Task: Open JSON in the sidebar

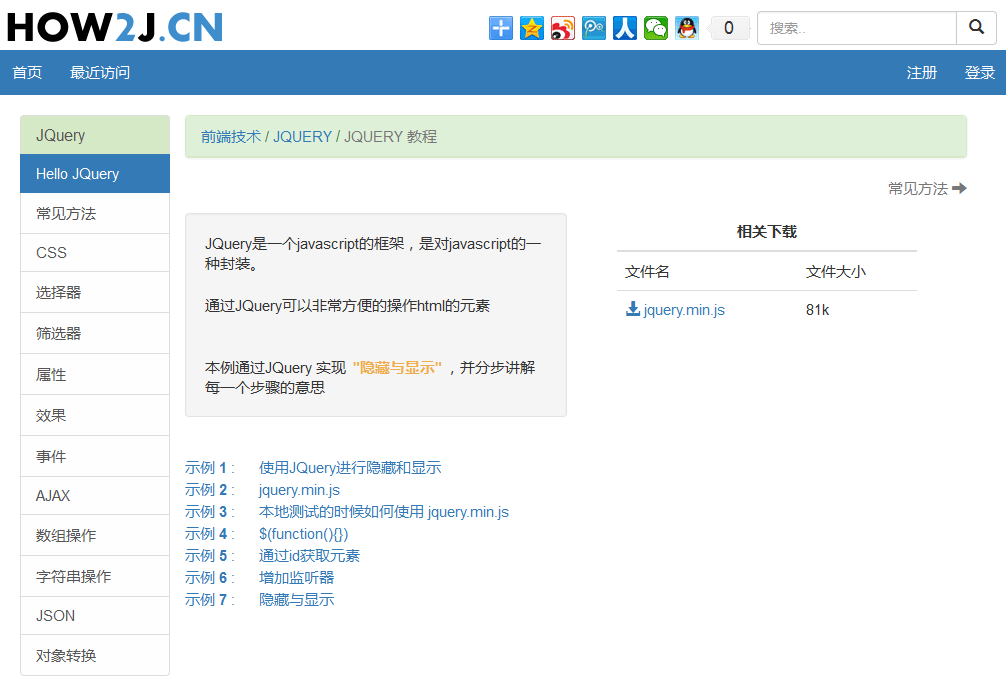Action: [x=95, y=616]
